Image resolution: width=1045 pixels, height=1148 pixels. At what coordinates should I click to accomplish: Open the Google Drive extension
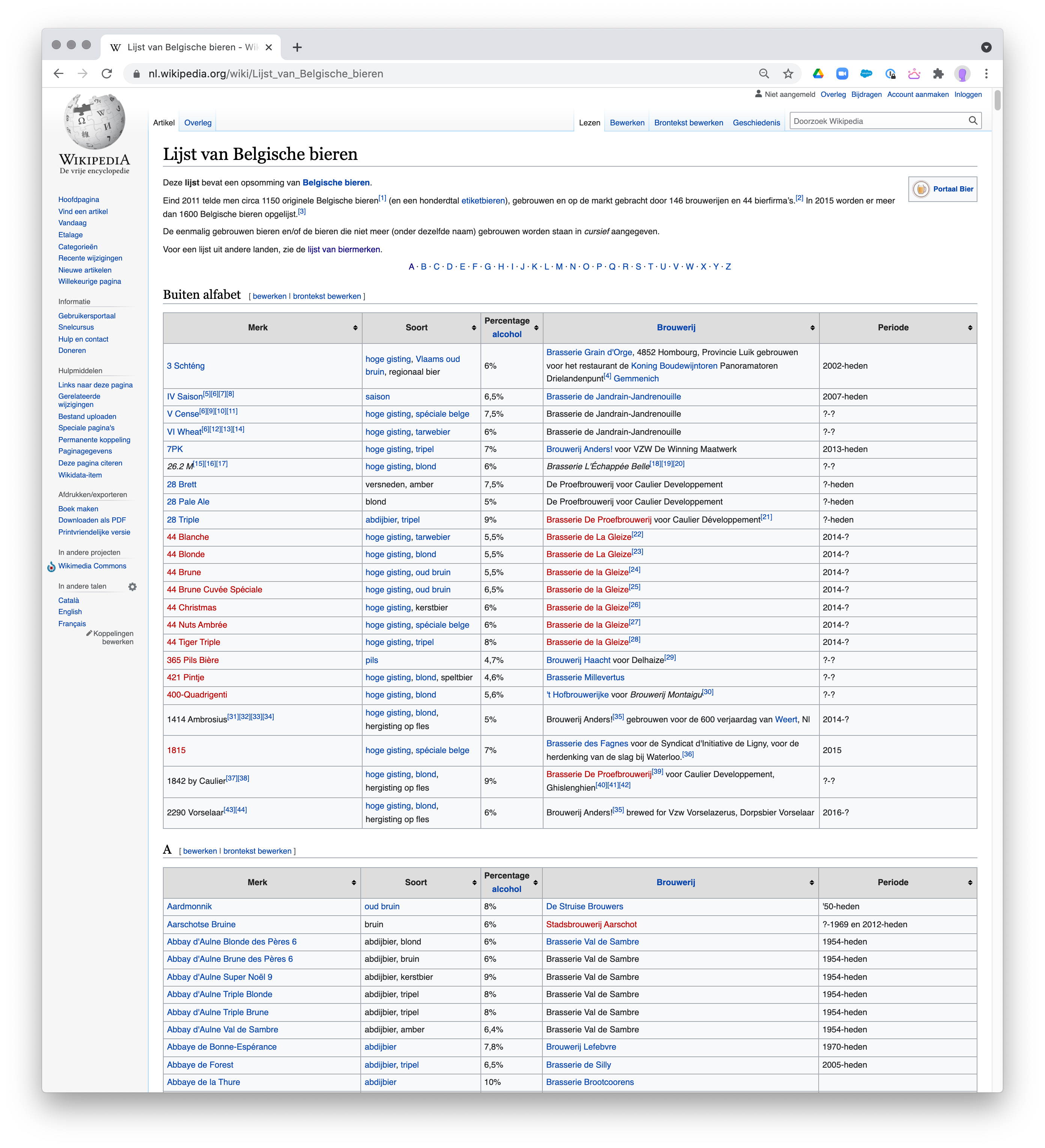[x=818, y=74]
